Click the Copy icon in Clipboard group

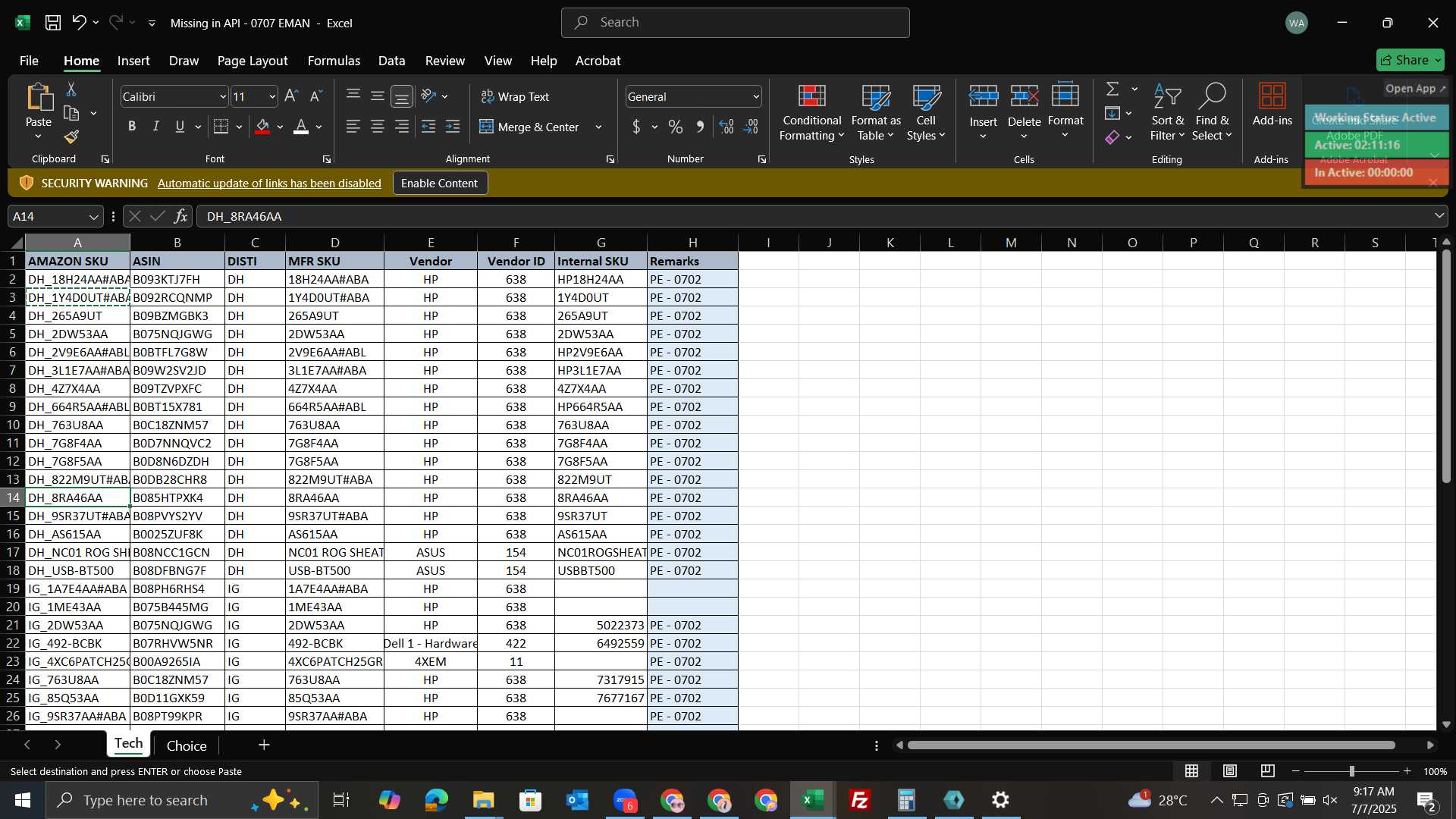click(x=71, y=113)
